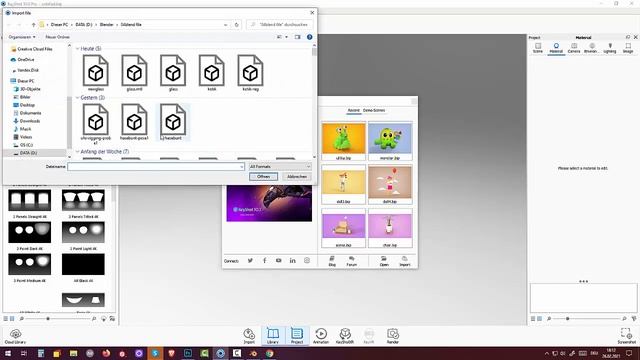Switch to the Recent tab in welcome window

point(353,110)
